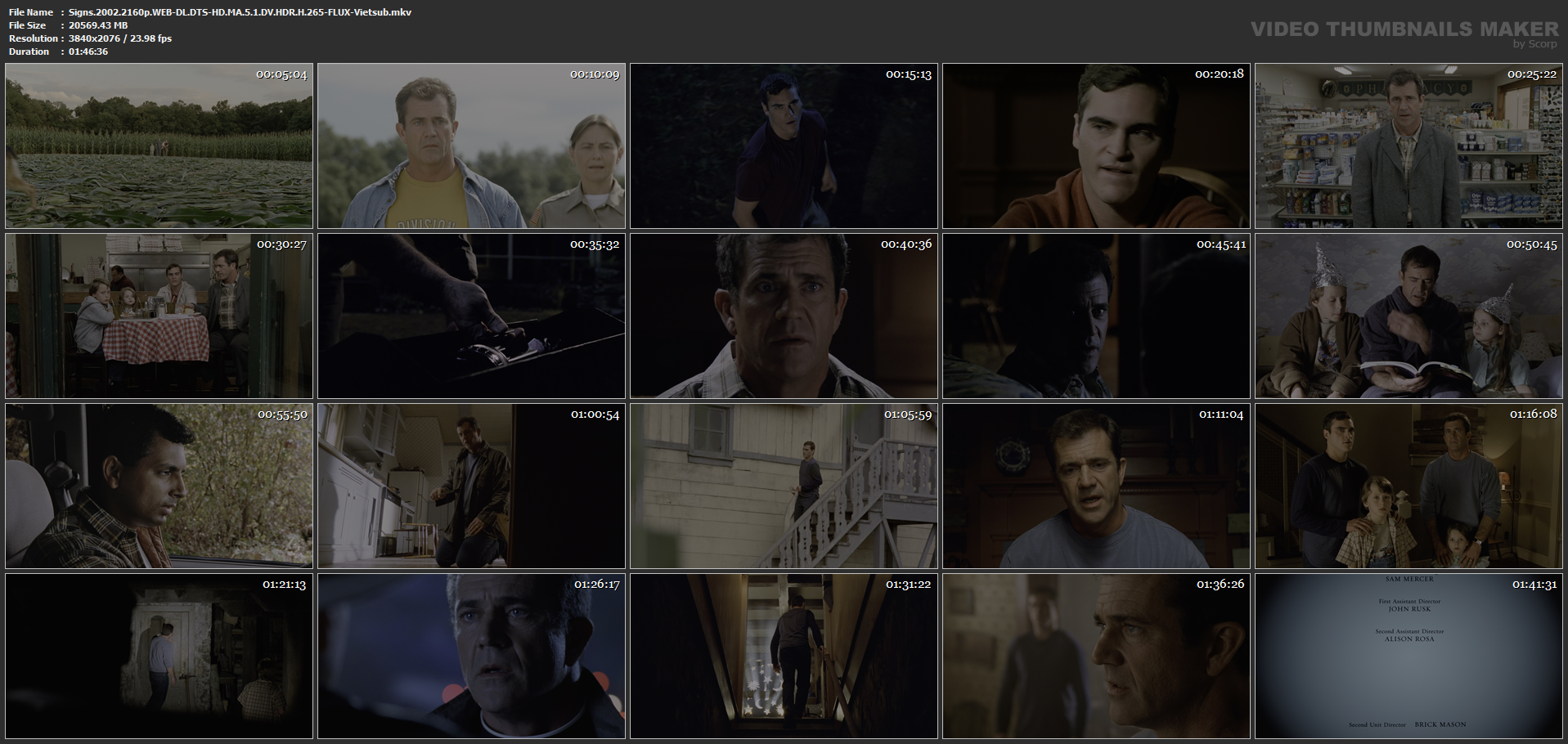
Task: Click the file size value 20569.43 MB
Action: point(98,25)
